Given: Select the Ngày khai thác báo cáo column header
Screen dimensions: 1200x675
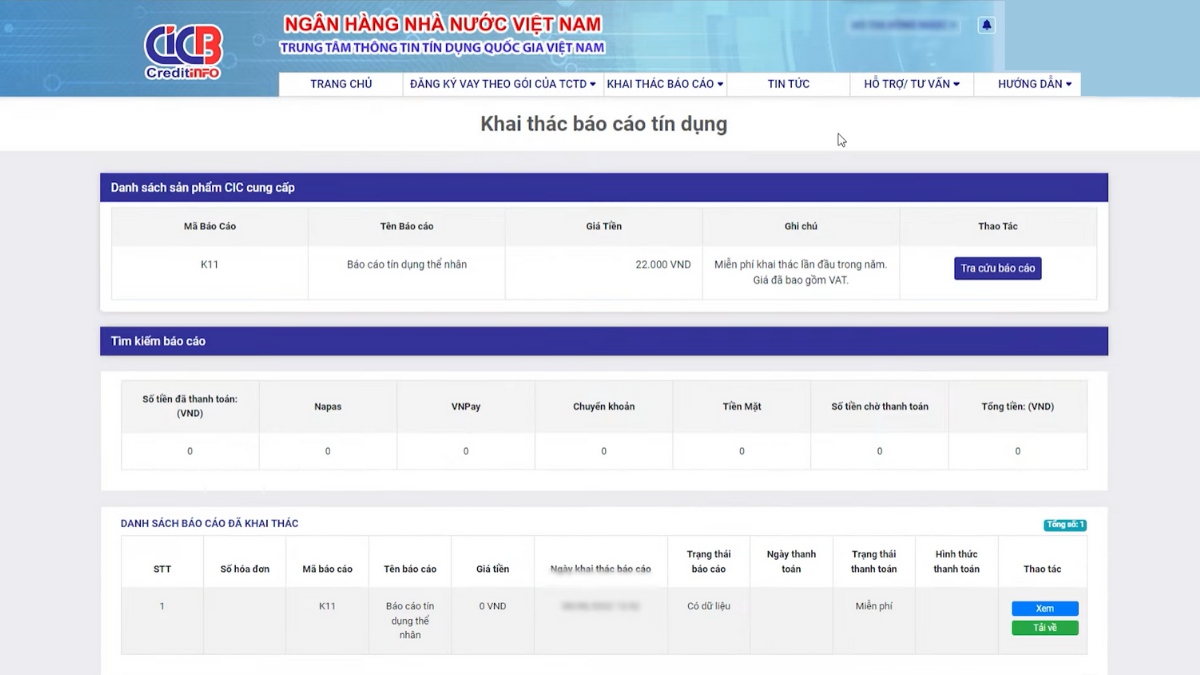Looking at the screenshot, I should coord(601,567).
